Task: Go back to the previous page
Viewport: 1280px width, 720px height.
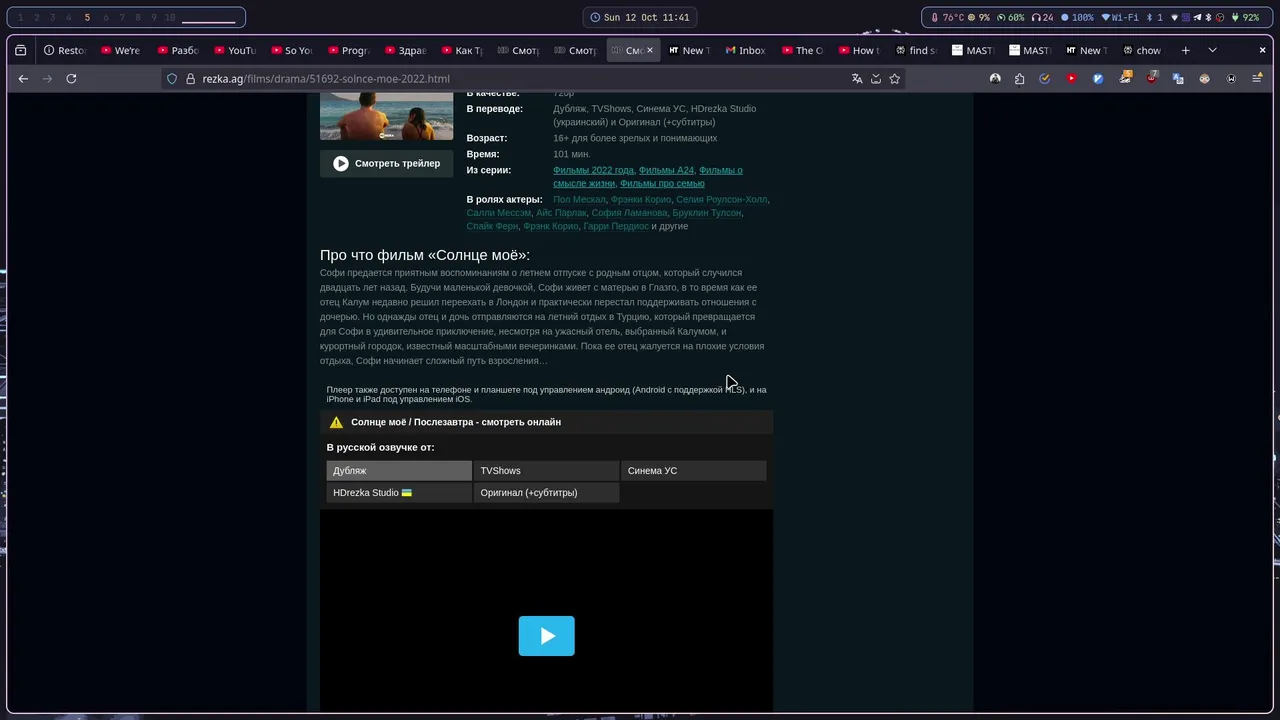Action: (x=23, y=78)
